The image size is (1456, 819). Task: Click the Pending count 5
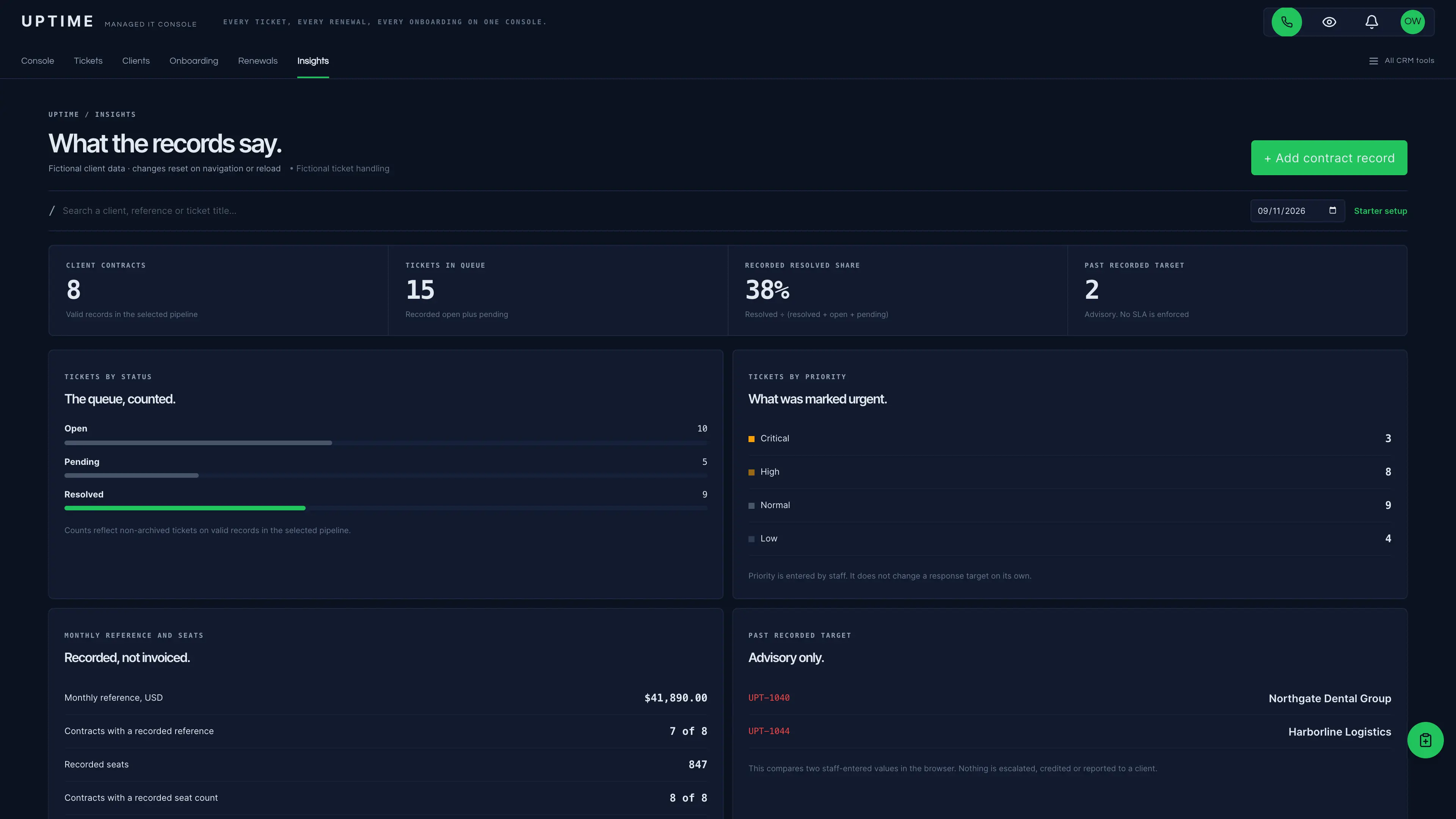pyautogui.click(x=704, y=462)
